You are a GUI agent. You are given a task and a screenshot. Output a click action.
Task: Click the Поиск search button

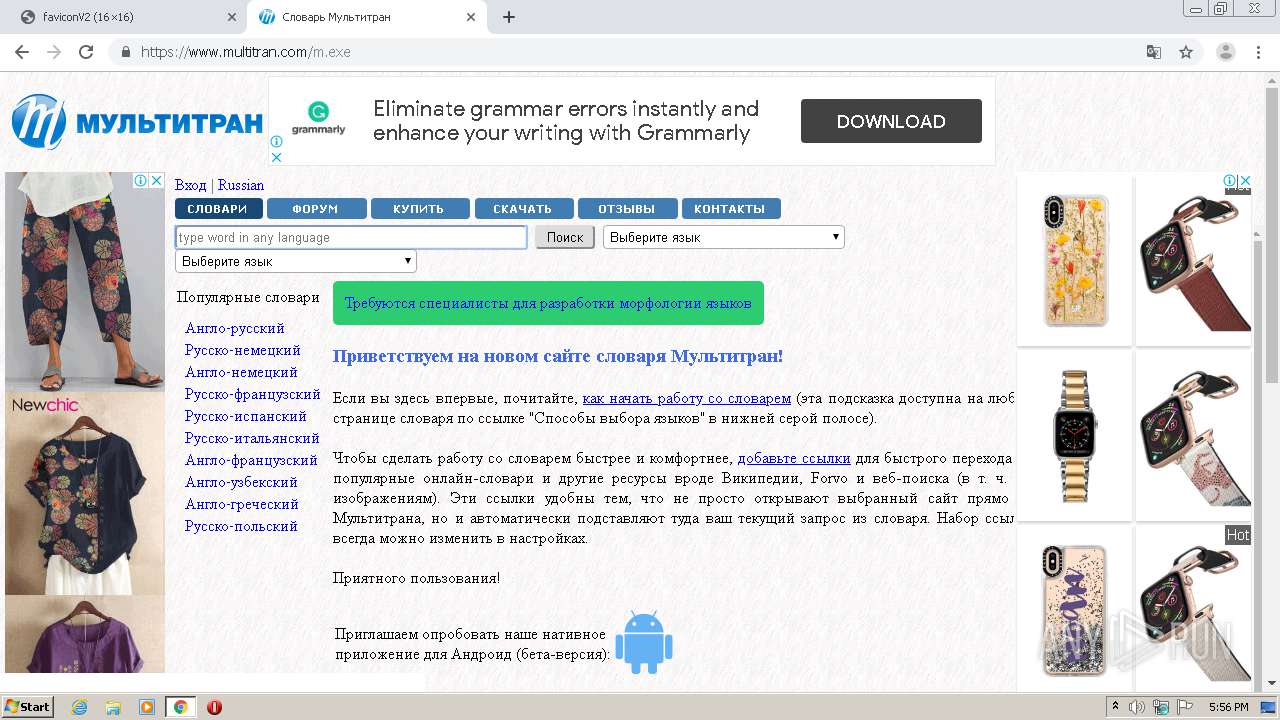(x=564, y=237)
